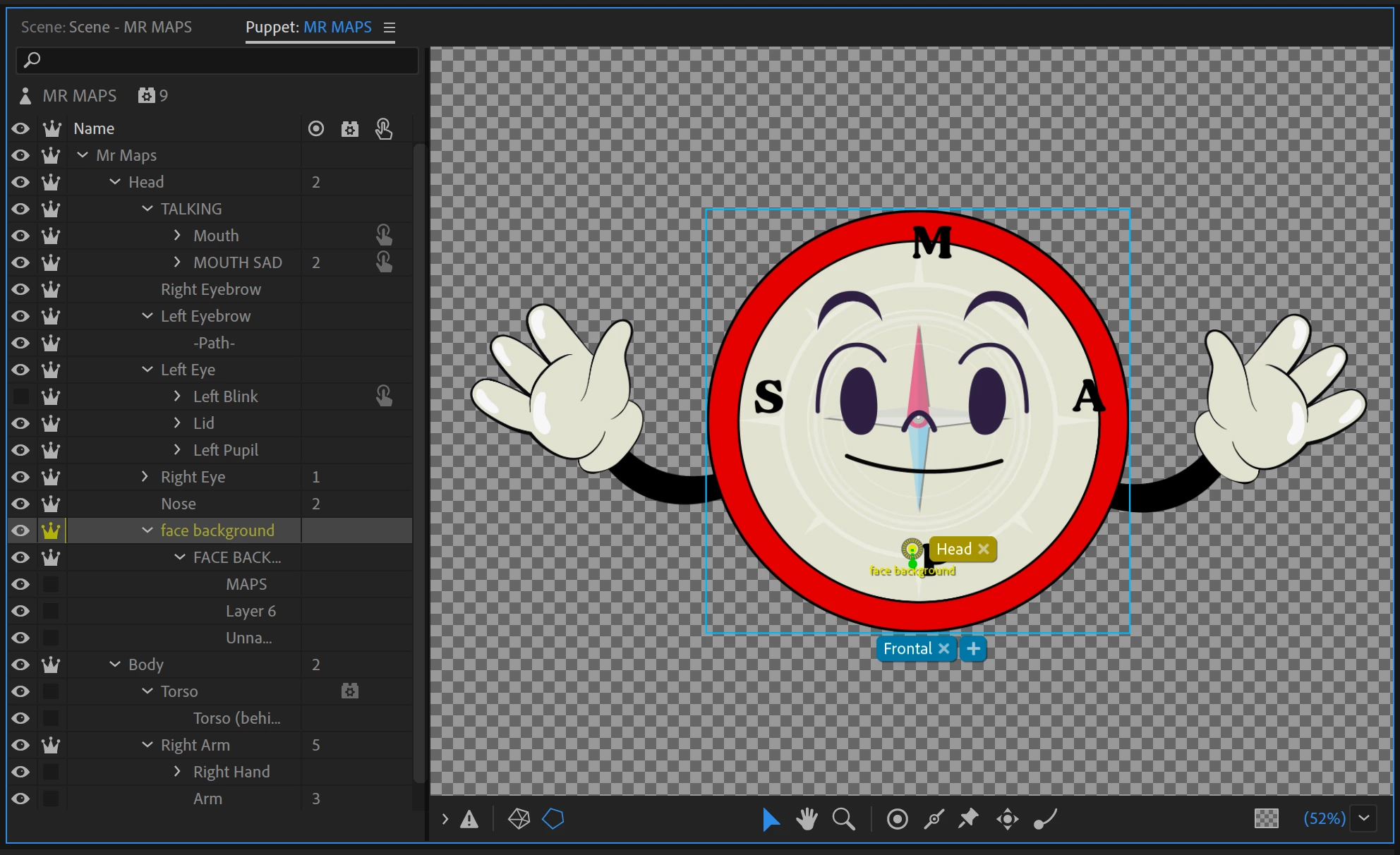Select the Pin fixed-handle tool
This screenshot has width=1400, height=855.
(968, 819)
